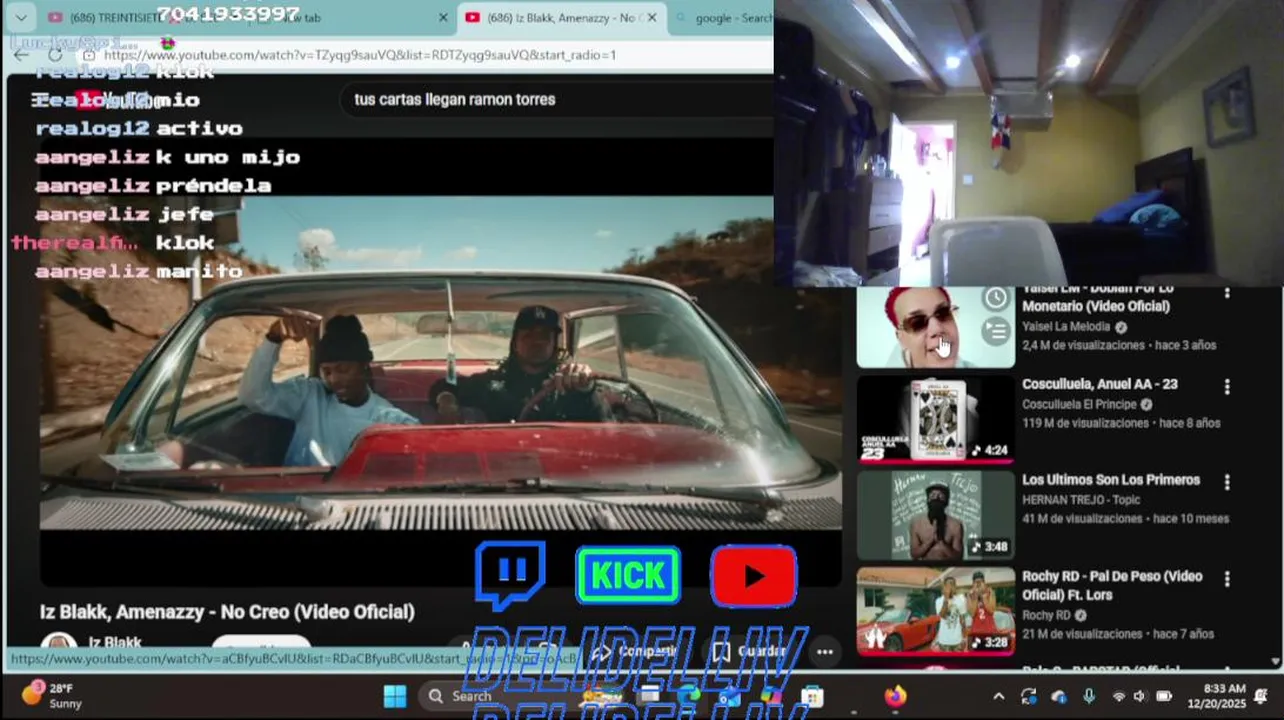Add Yaisel LM video to Watch later
The height and width of the screenshot is (720, 1284).
pyautogui.click(x=995, y=298)
